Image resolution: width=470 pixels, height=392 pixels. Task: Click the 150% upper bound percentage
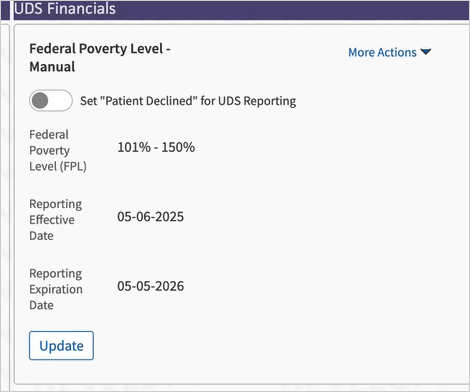pyautogui.click(x=178, y=147)
